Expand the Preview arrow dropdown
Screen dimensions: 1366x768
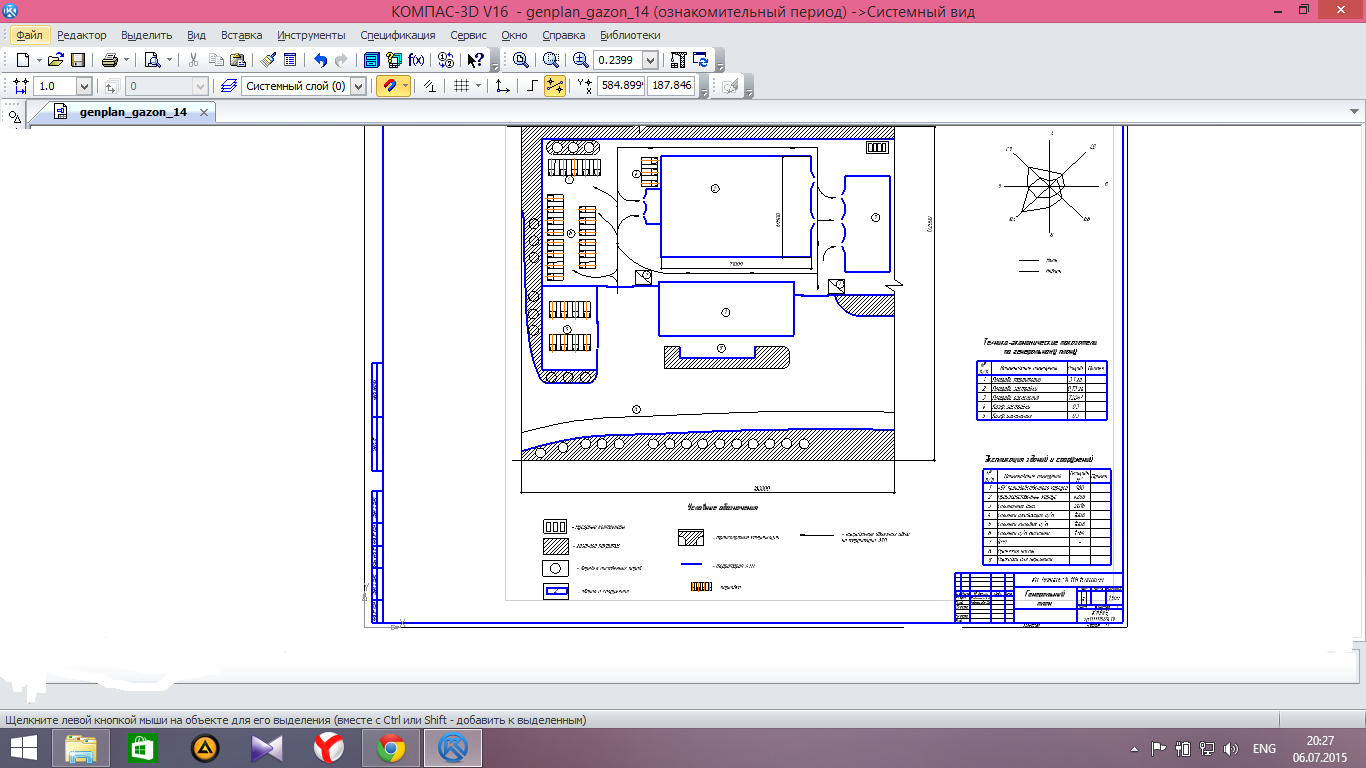tap(169, 60)
